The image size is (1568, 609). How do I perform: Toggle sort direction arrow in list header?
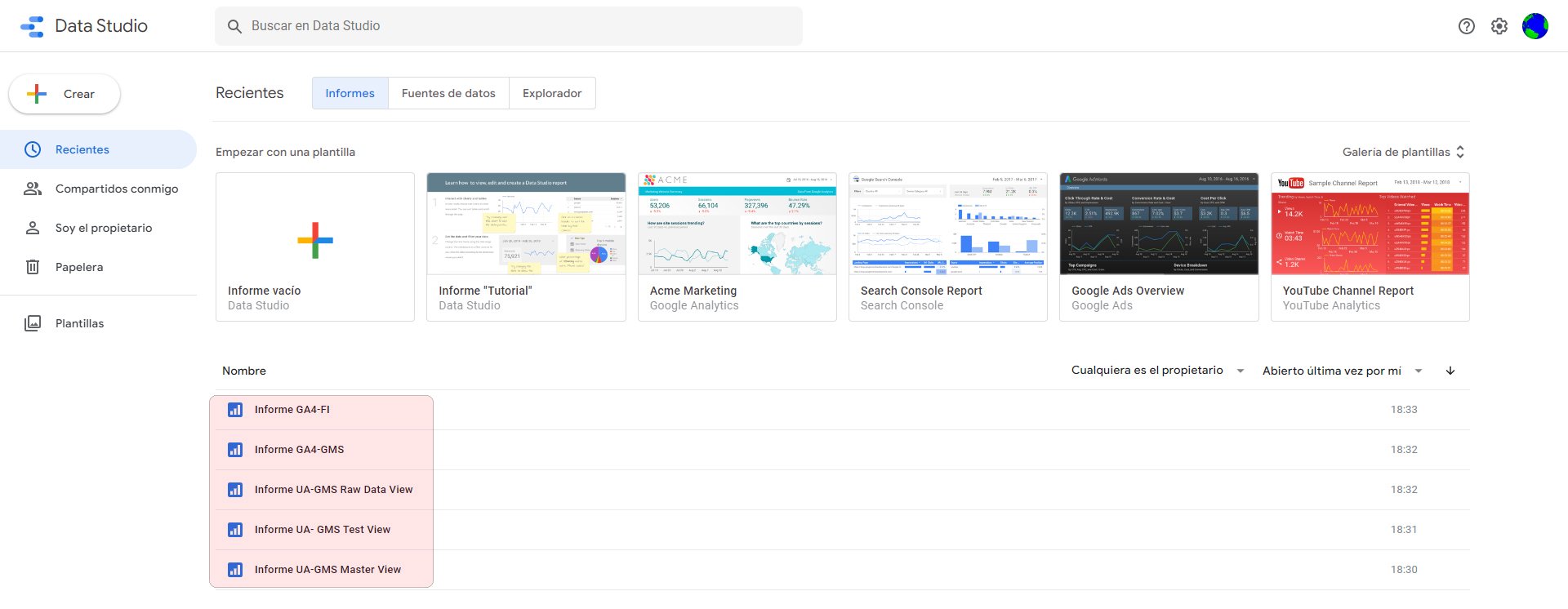(x=1450, y=371)
